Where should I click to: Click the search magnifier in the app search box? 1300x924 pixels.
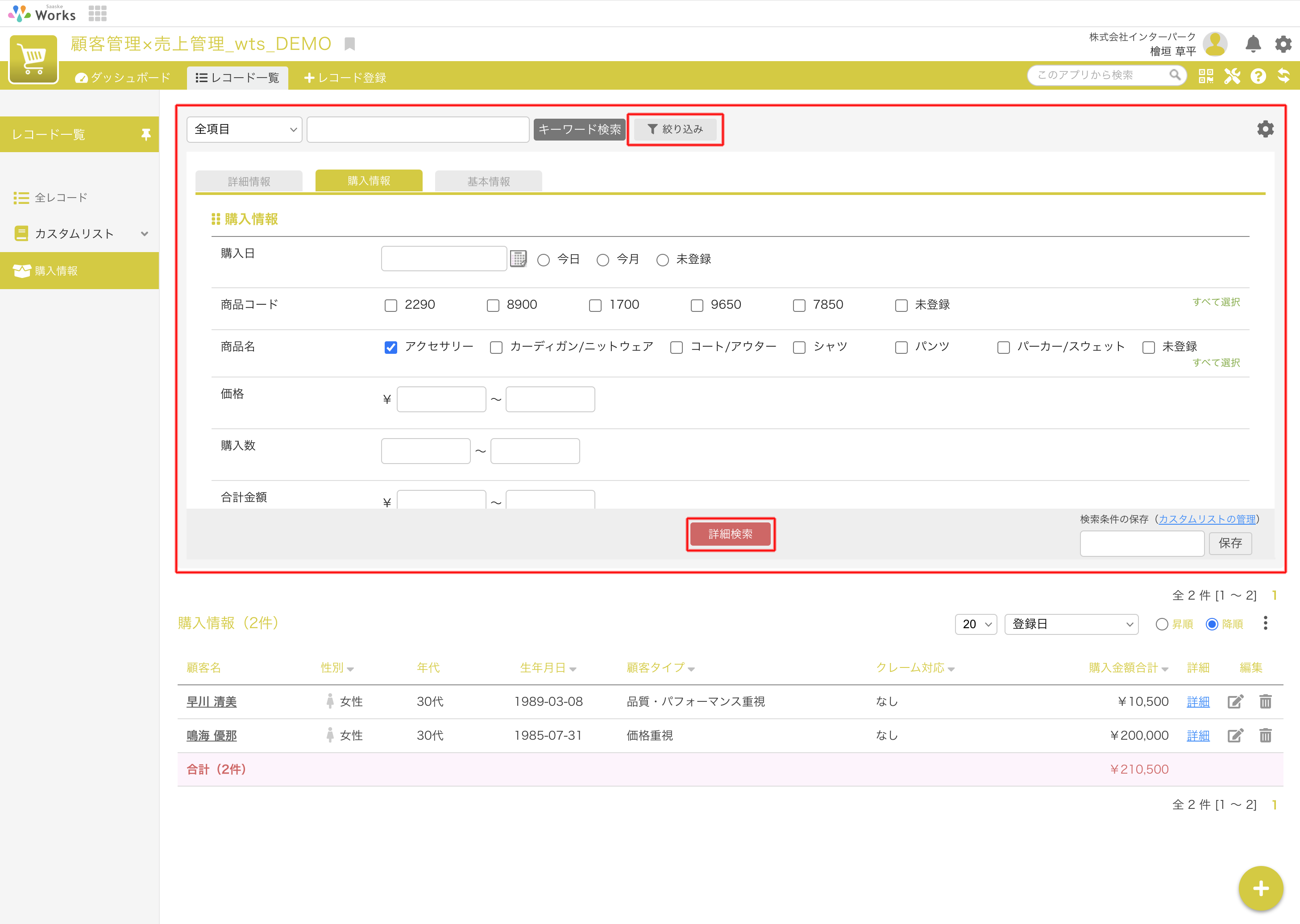coord(1175,75)
